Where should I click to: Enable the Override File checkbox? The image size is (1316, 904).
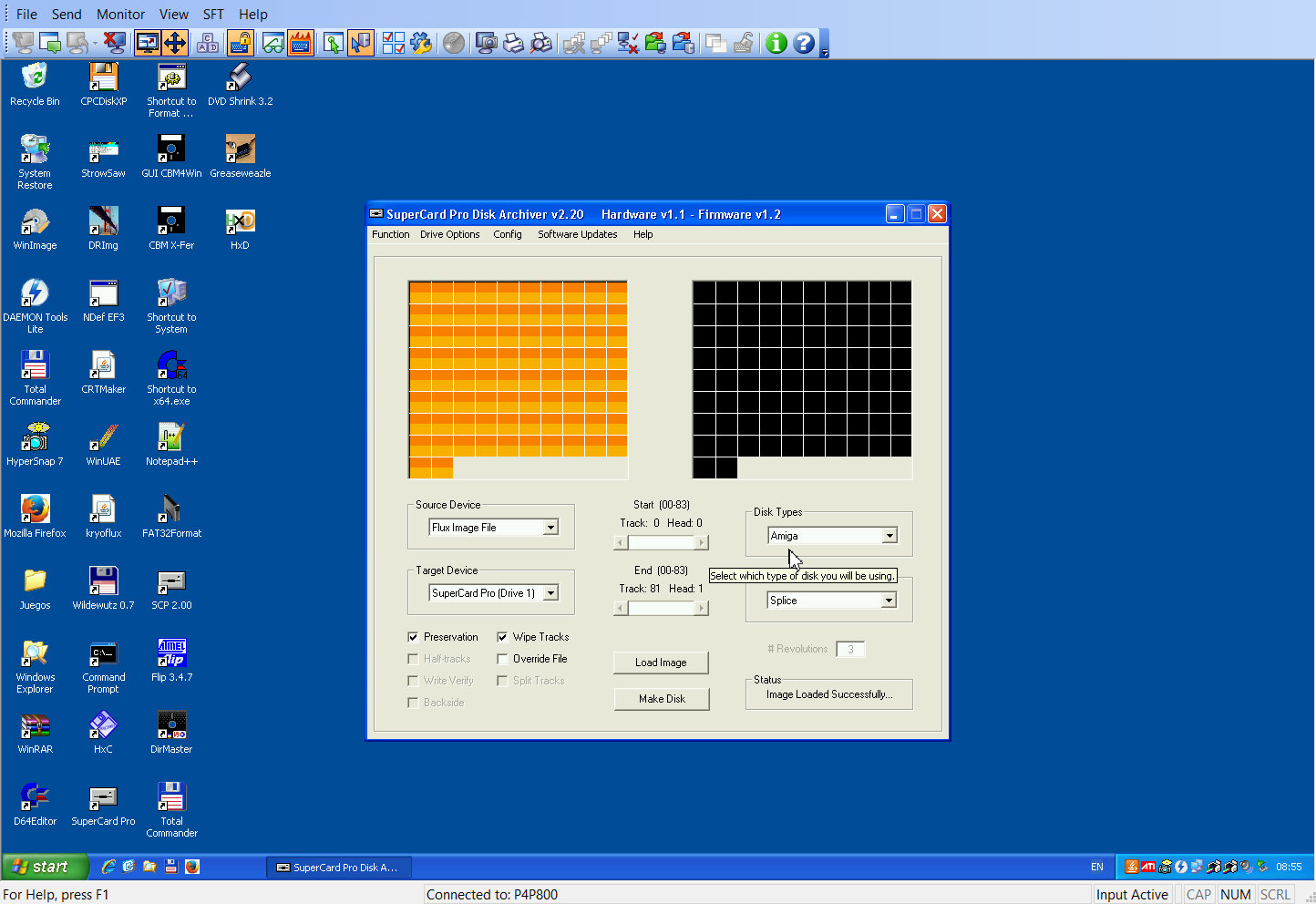tap(502, 659)
